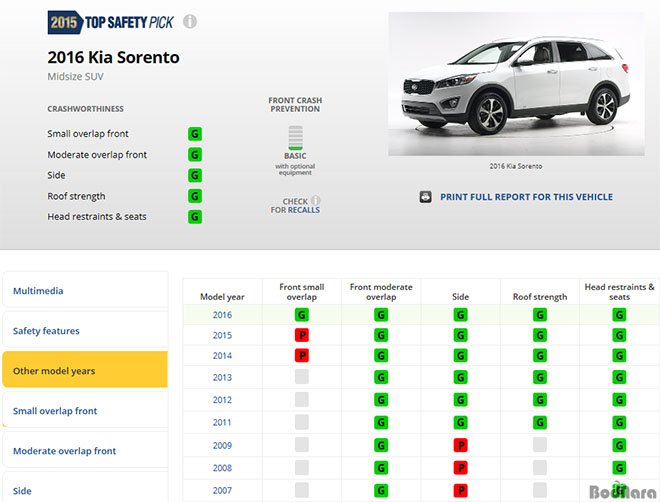Click the G rating for Moderate overlap front
Screen dimensions: 660x502
click(x=195, y=154)
